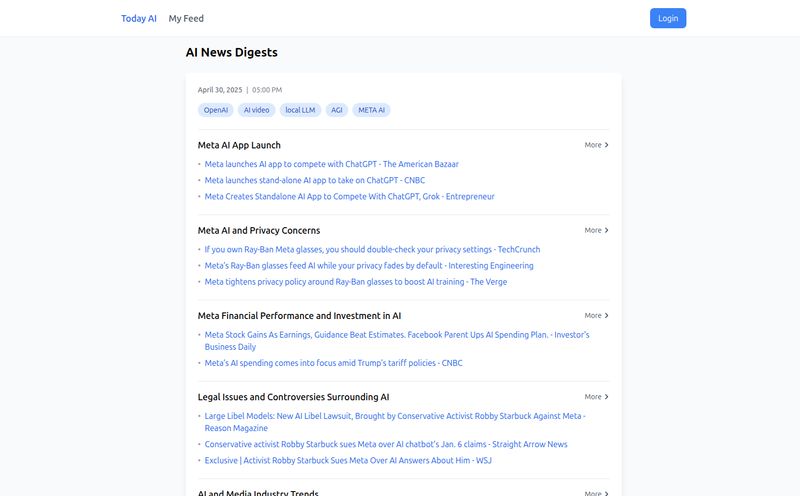Expand More for AI and Media Industry Trends
Viewport: 800px width, 496px height.
pos(596,493)
